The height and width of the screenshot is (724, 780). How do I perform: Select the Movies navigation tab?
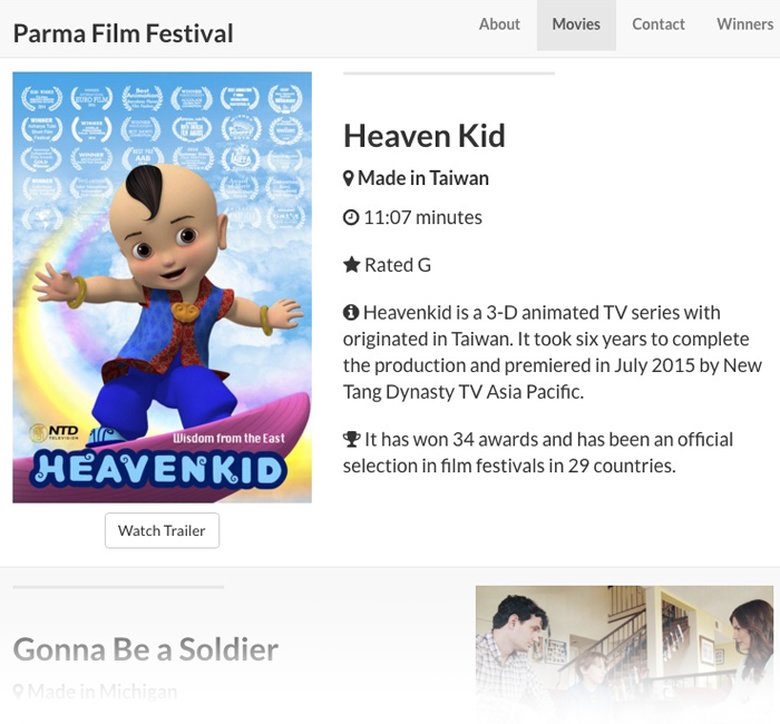click(x=576, y=24)
